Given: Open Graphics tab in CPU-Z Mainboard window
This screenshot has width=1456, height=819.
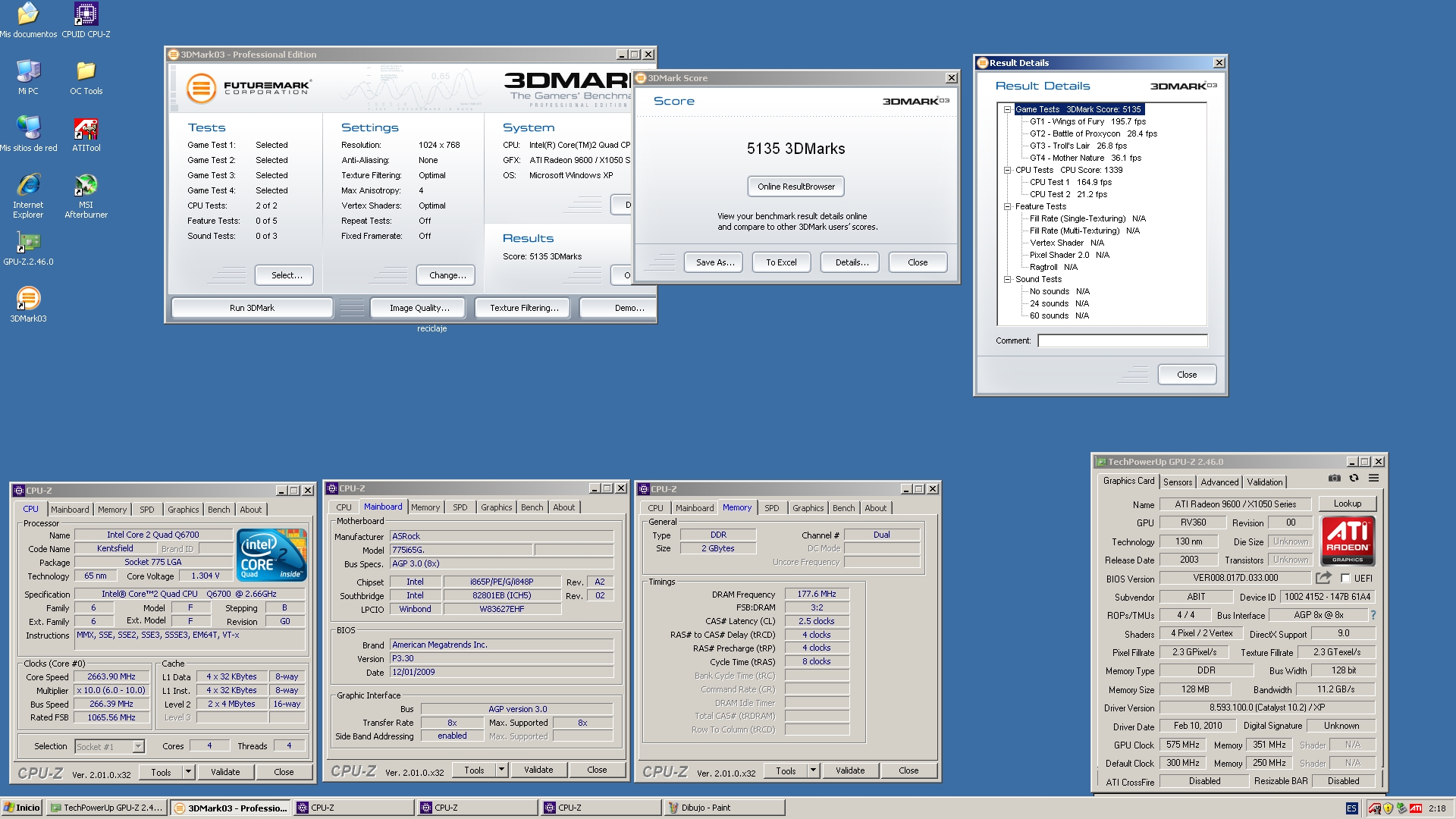Looking at the screenshot, I should click(x=497, y=507).
